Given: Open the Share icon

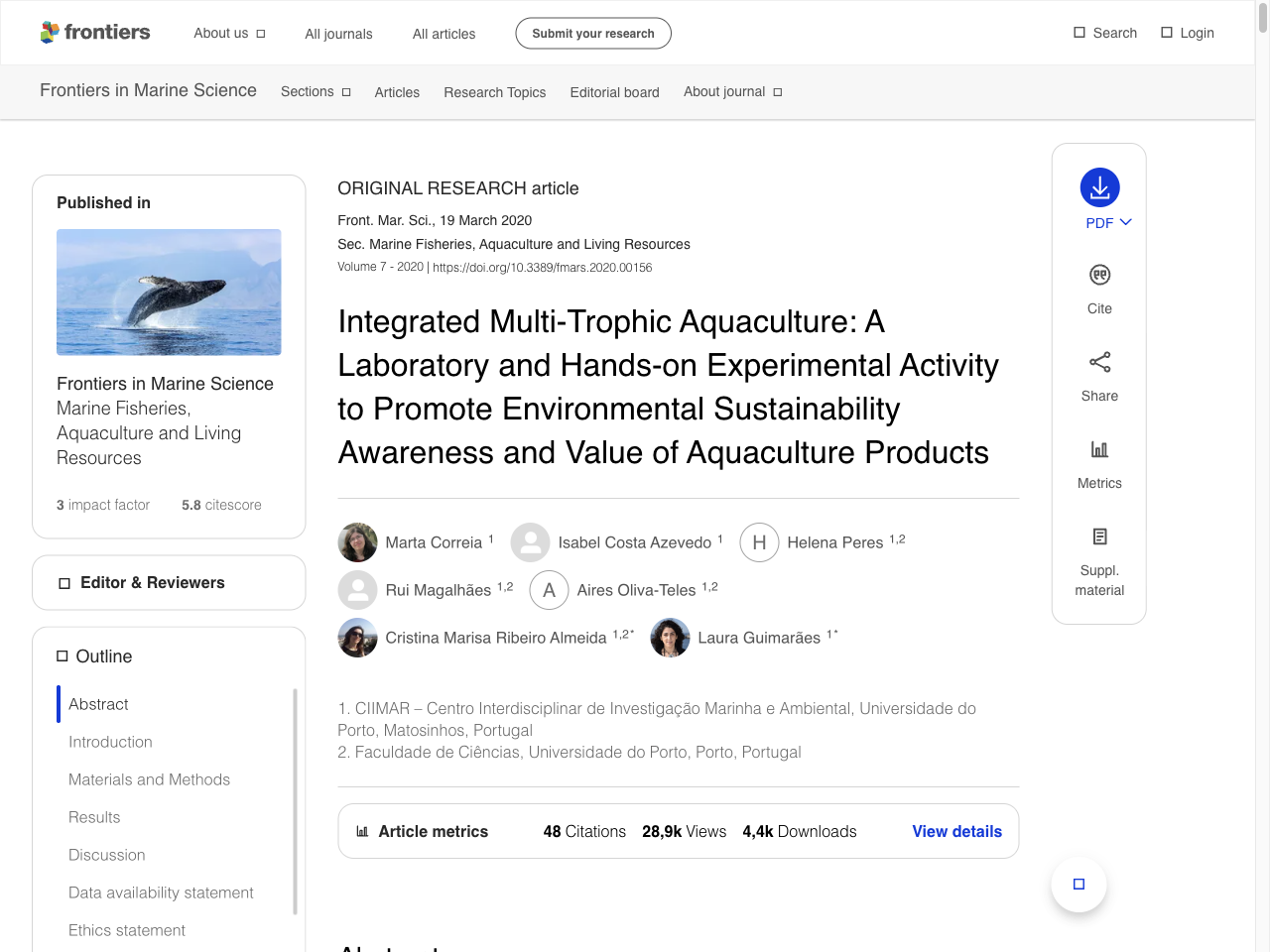Looking at the screenshot, I should point(1099,362).
